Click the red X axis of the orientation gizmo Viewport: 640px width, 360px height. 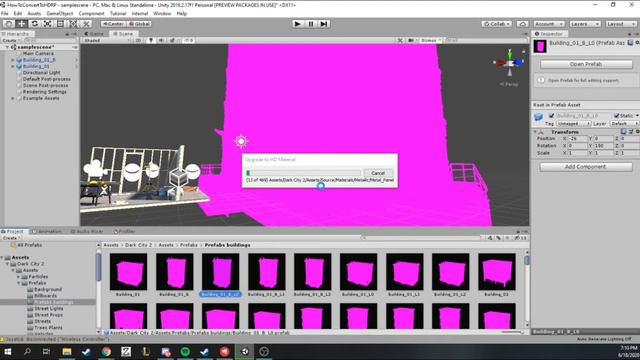(x=499, y=62)
